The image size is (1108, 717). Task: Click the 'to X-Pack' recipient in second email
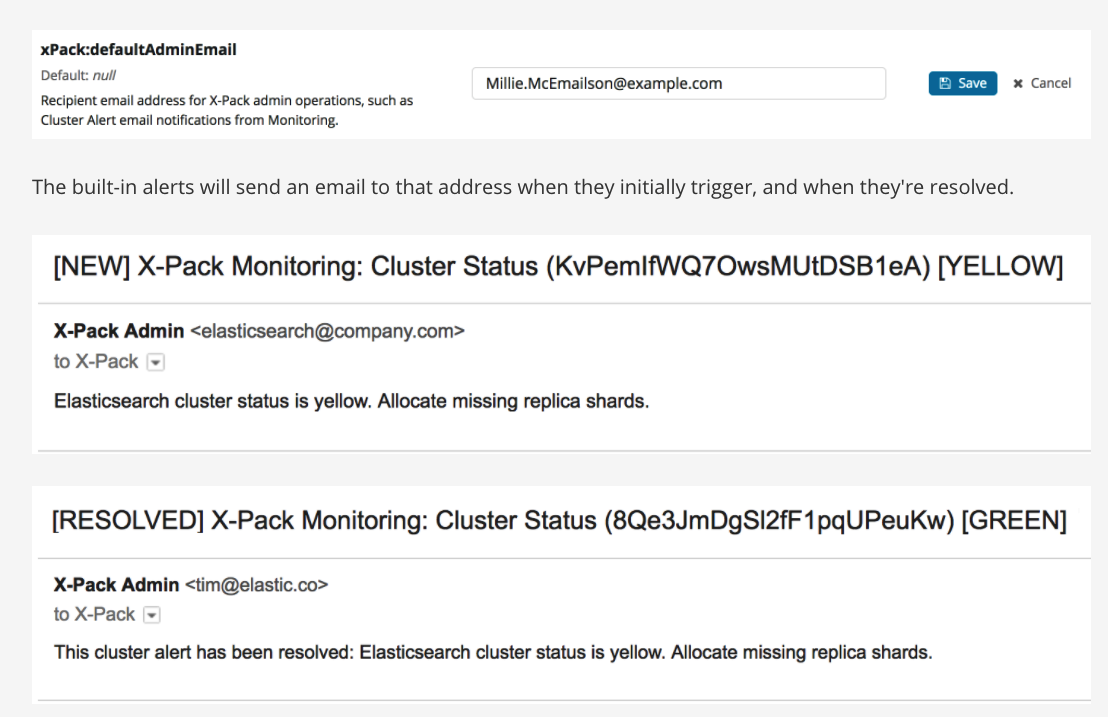click(x=94, y=615)
